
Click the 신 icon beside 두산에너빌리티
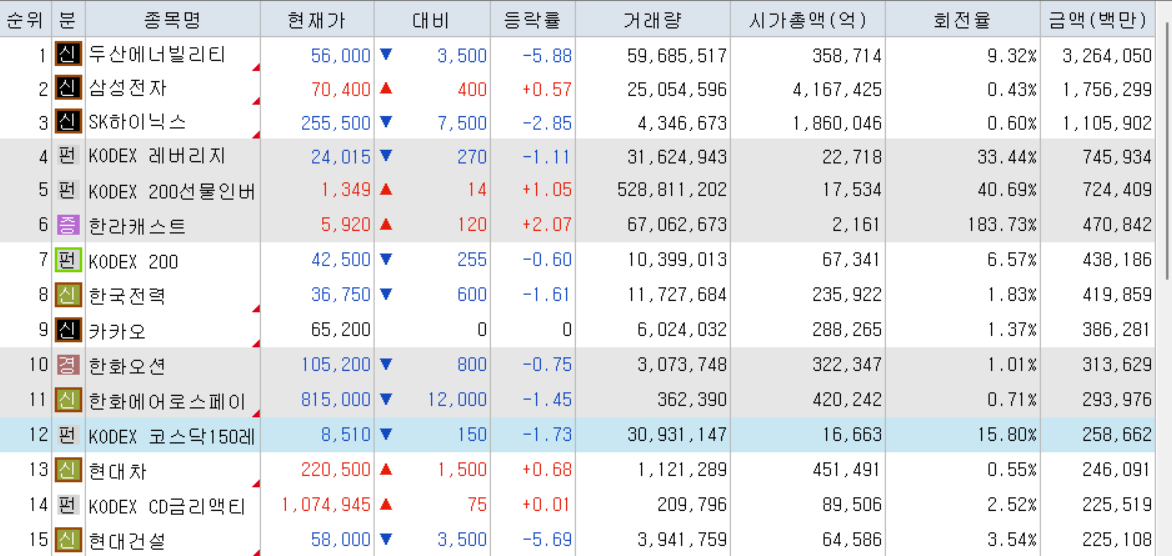pyautogui.click(x=67, y=55)
